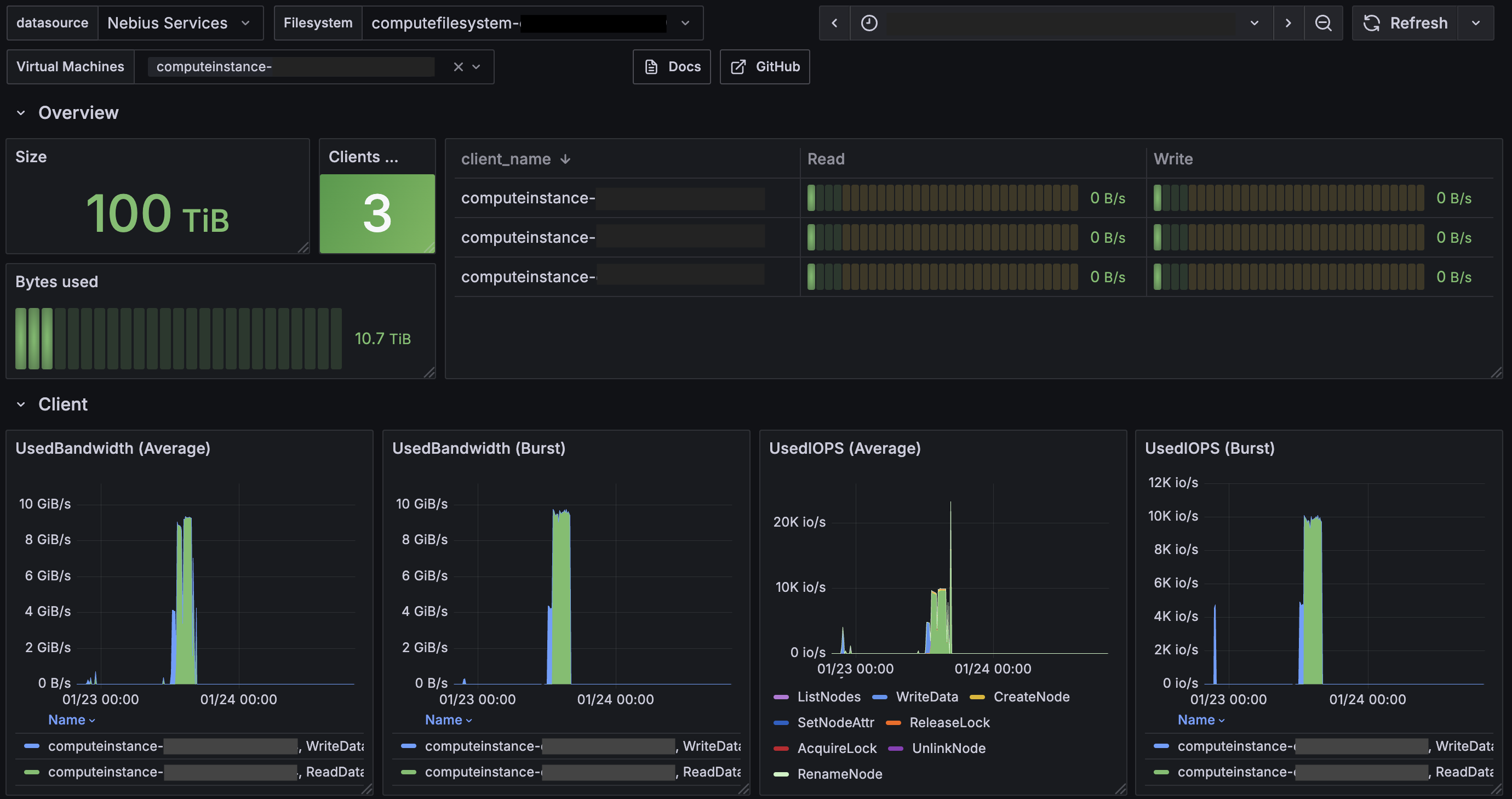Open the refresh interval dropdown arrow
1512x799 pixels.
pyautogui.click(x=1476, y=23)
